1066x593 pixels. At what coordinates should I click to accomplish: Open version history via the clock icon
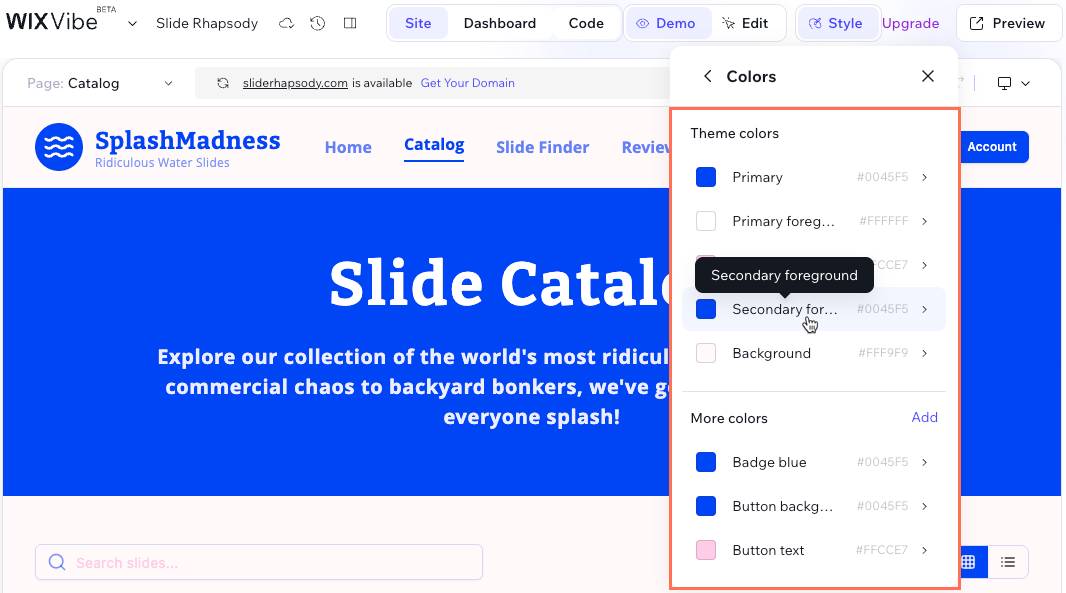coord(317,23)
